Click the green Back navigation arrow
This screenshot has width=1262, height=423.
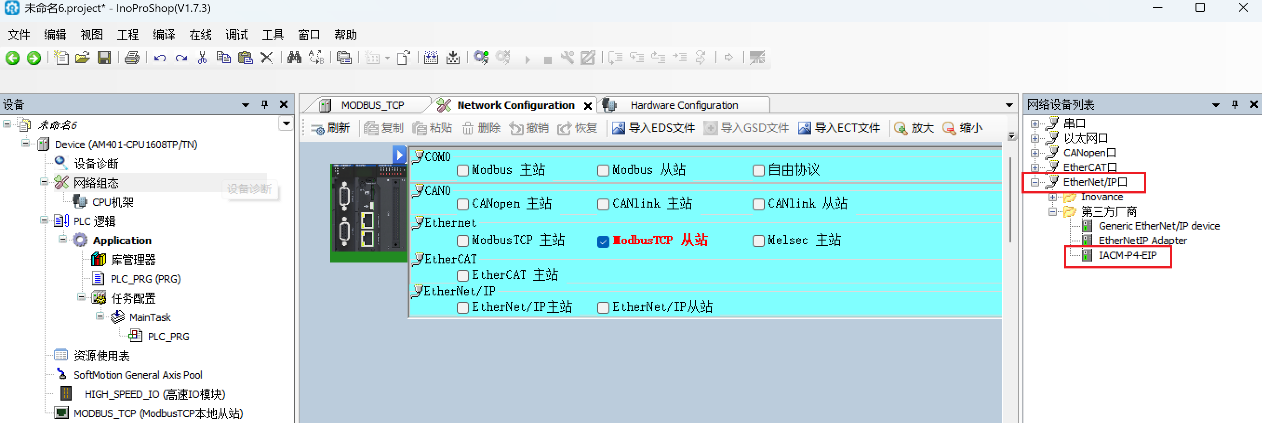tap(13, 58)
